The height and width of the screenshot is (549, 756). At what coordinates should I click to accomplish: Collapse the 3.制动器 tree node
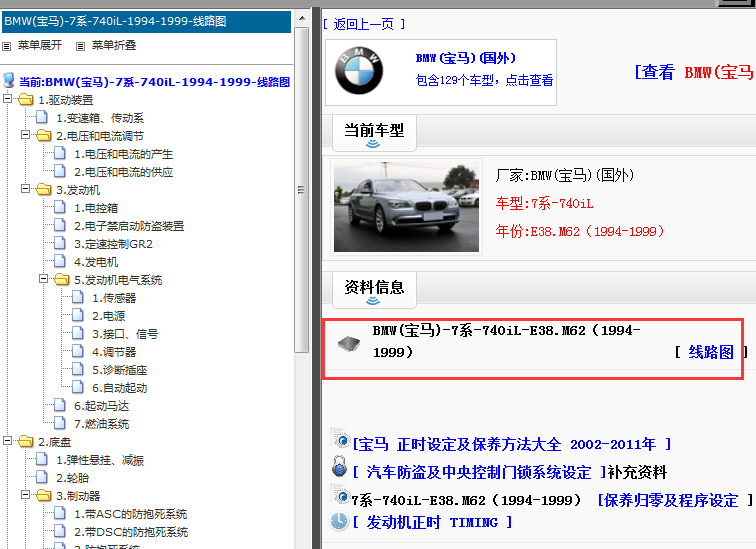(x=25, y=495)
